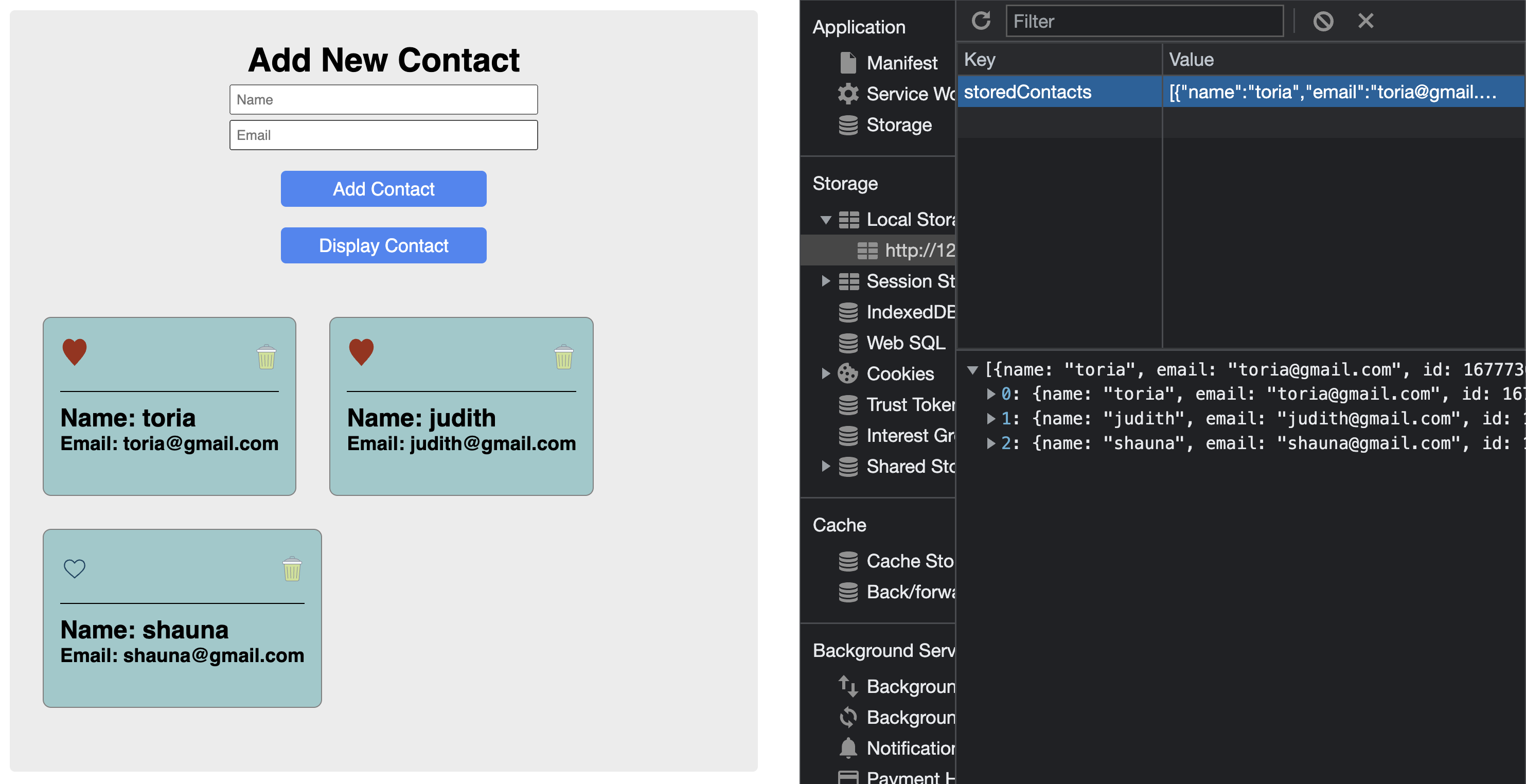Click inside the Filter input field
Viewport: 1526px width, 784px height.
(x=1143, y=21)
